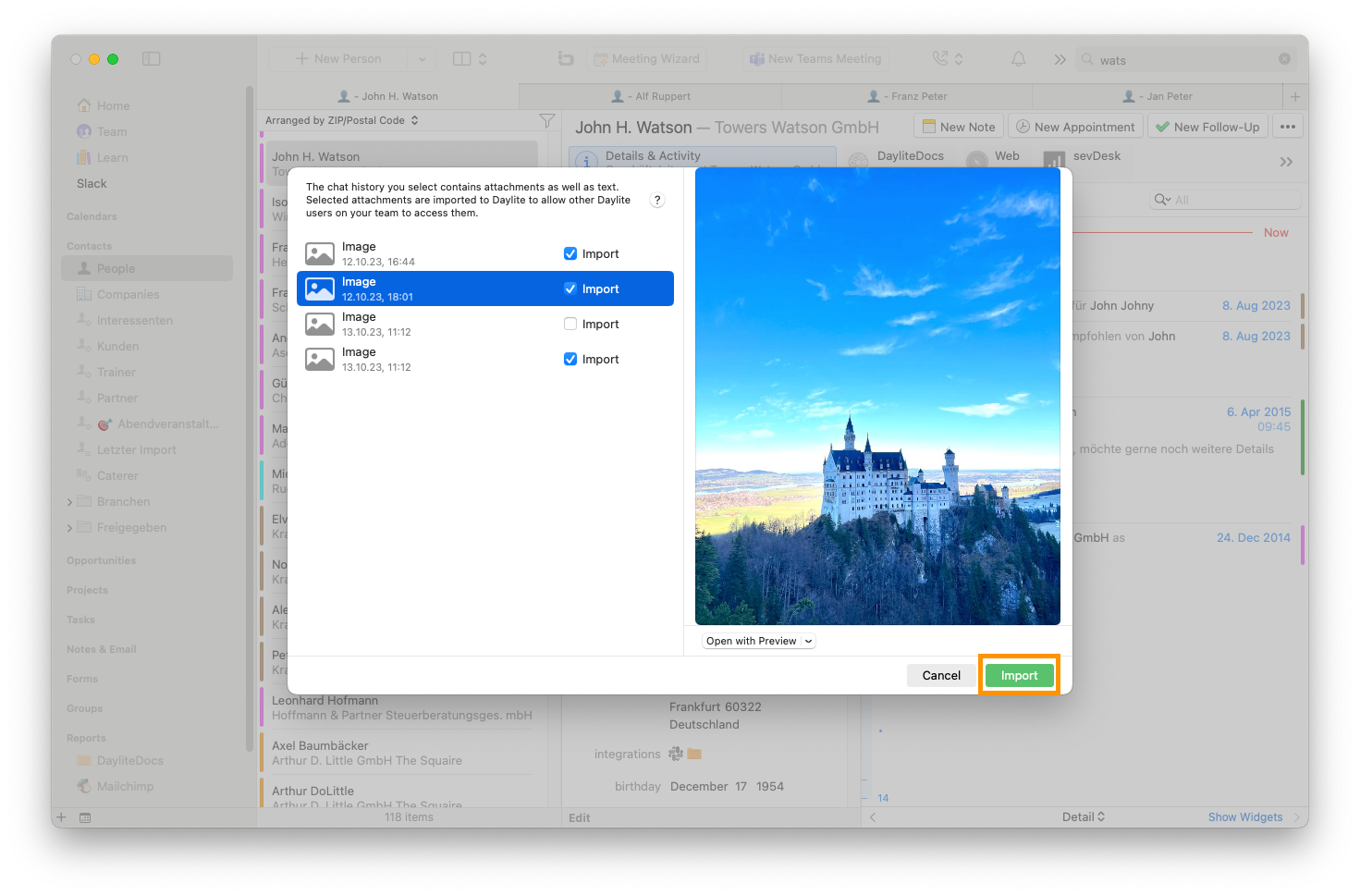This screenshot has width=1360, height=896.
Task: Open activity dated 24. Dec 2014
Action: click(x=1253, y=537)
